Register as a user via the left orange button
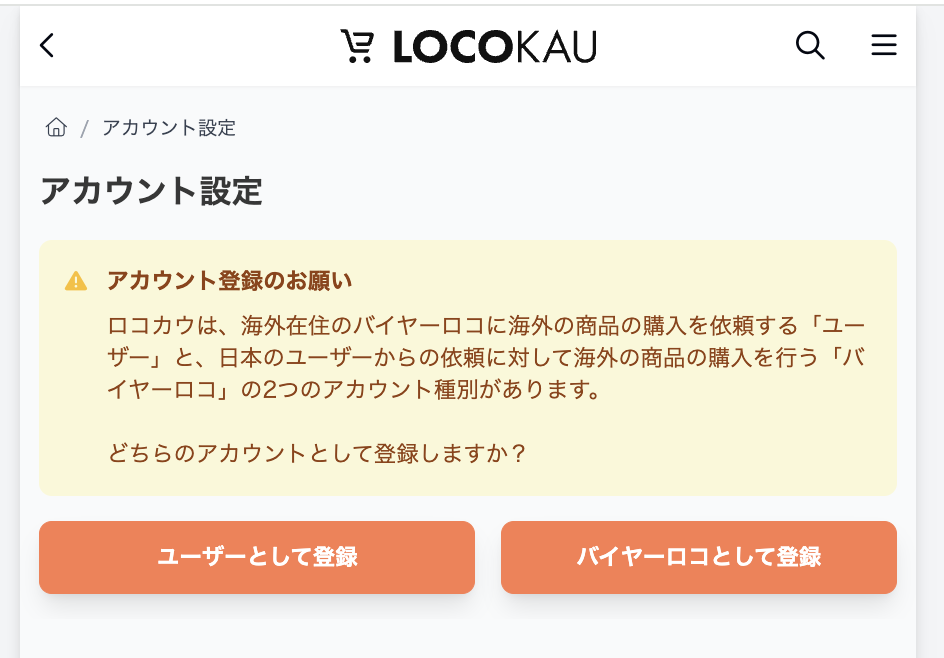944x658 pixels. click(x=256, y=557)
